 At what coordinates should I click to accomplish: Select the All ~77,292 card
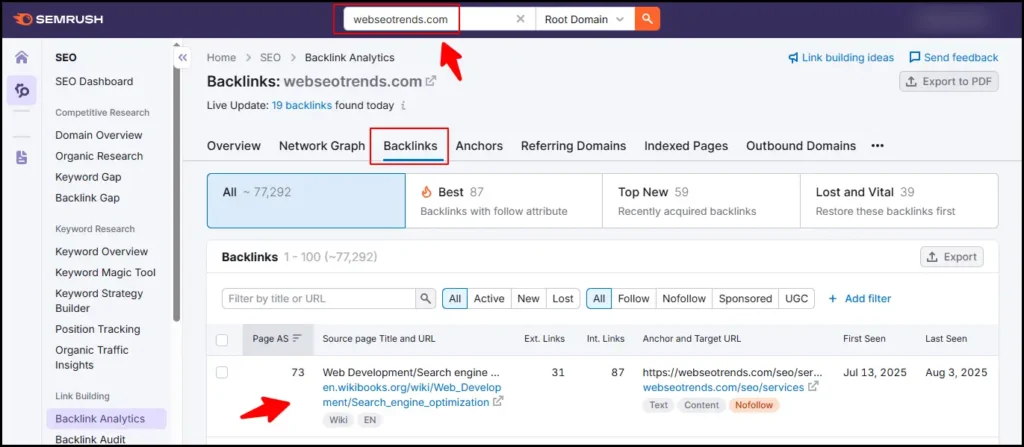306,201
